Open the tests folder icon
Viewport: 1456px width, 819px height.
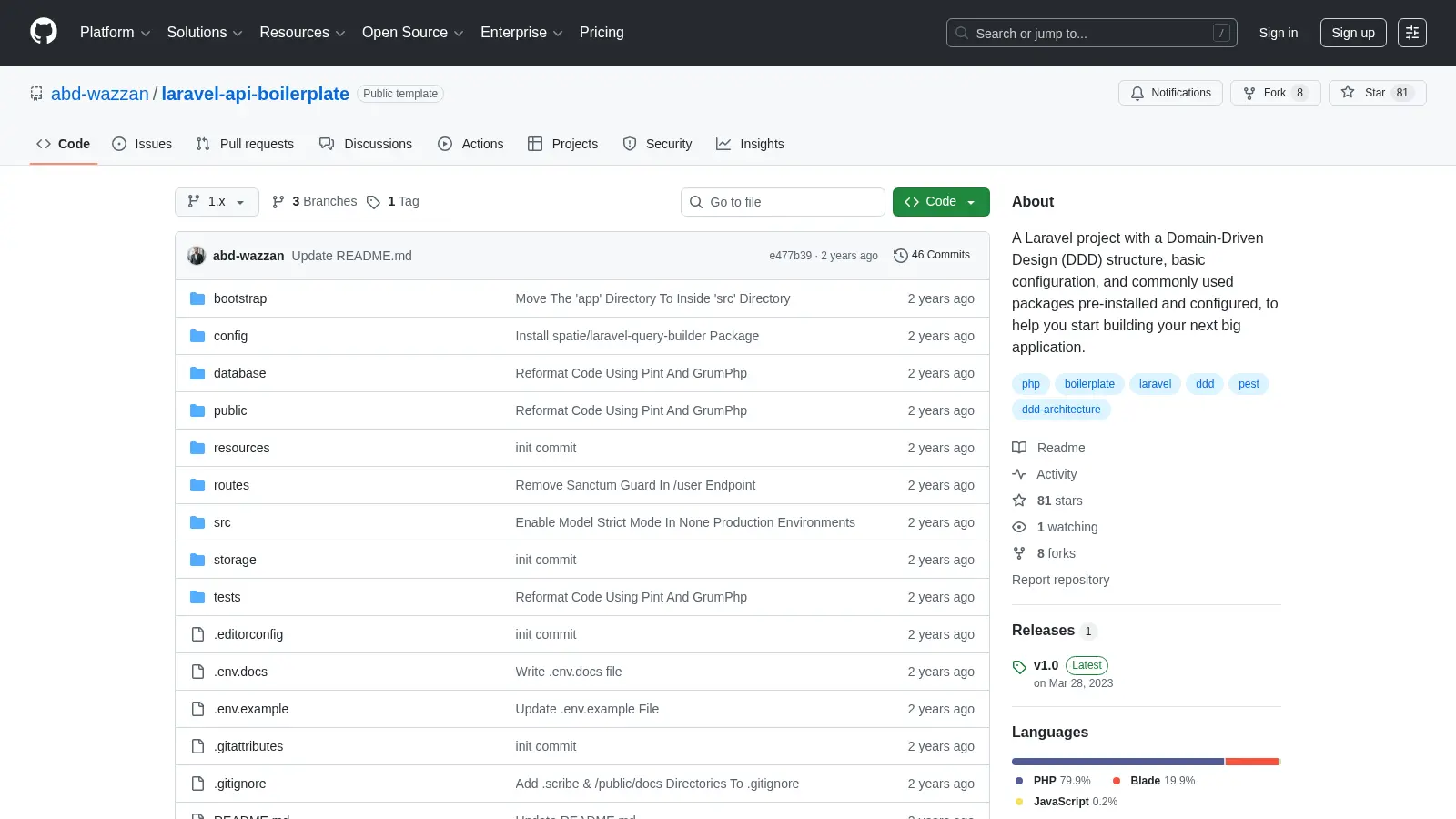tap(197, 597)
